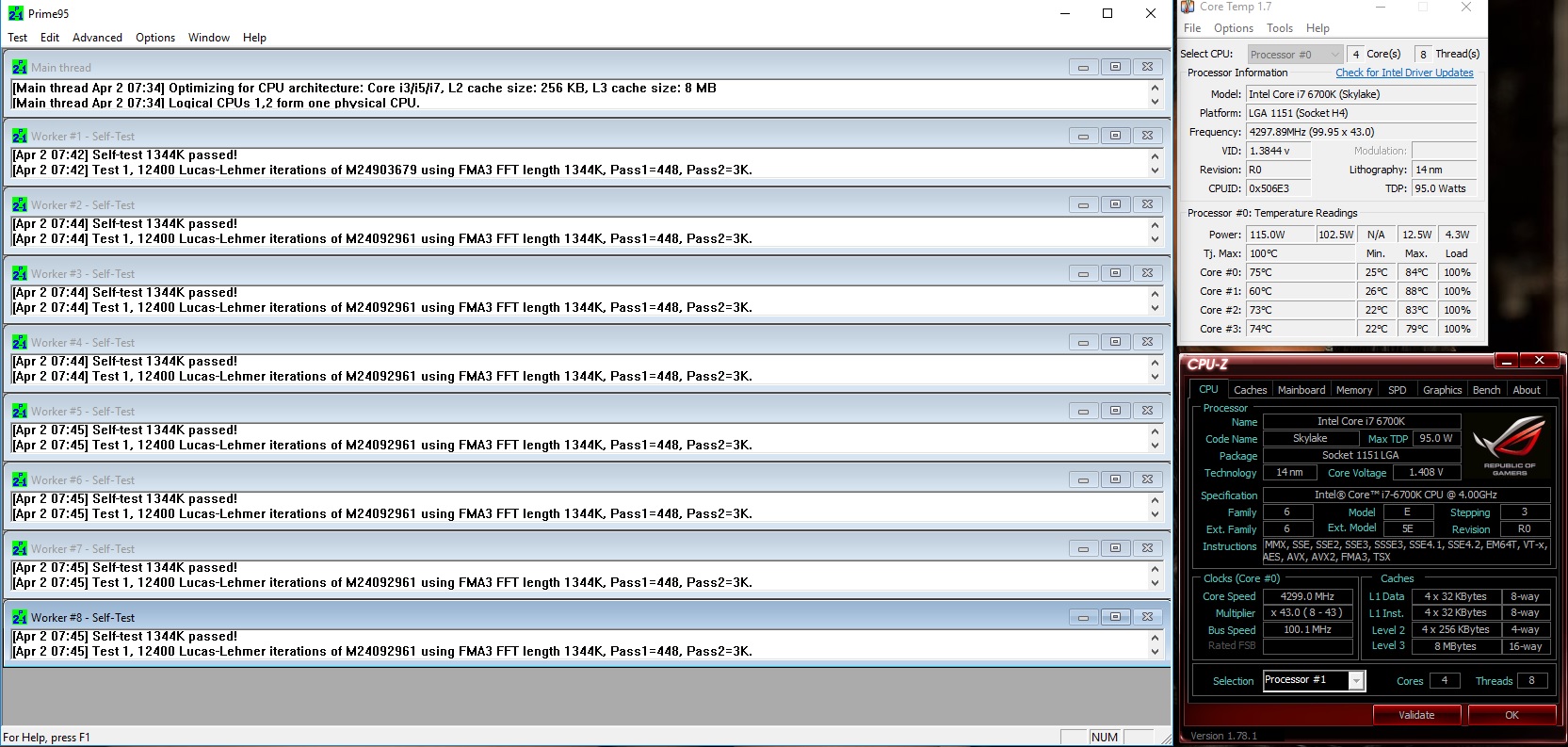Screen dimensions: 1568x747
Task: Click the Core Temp Model field value
Action: (x=1361, y=94)
